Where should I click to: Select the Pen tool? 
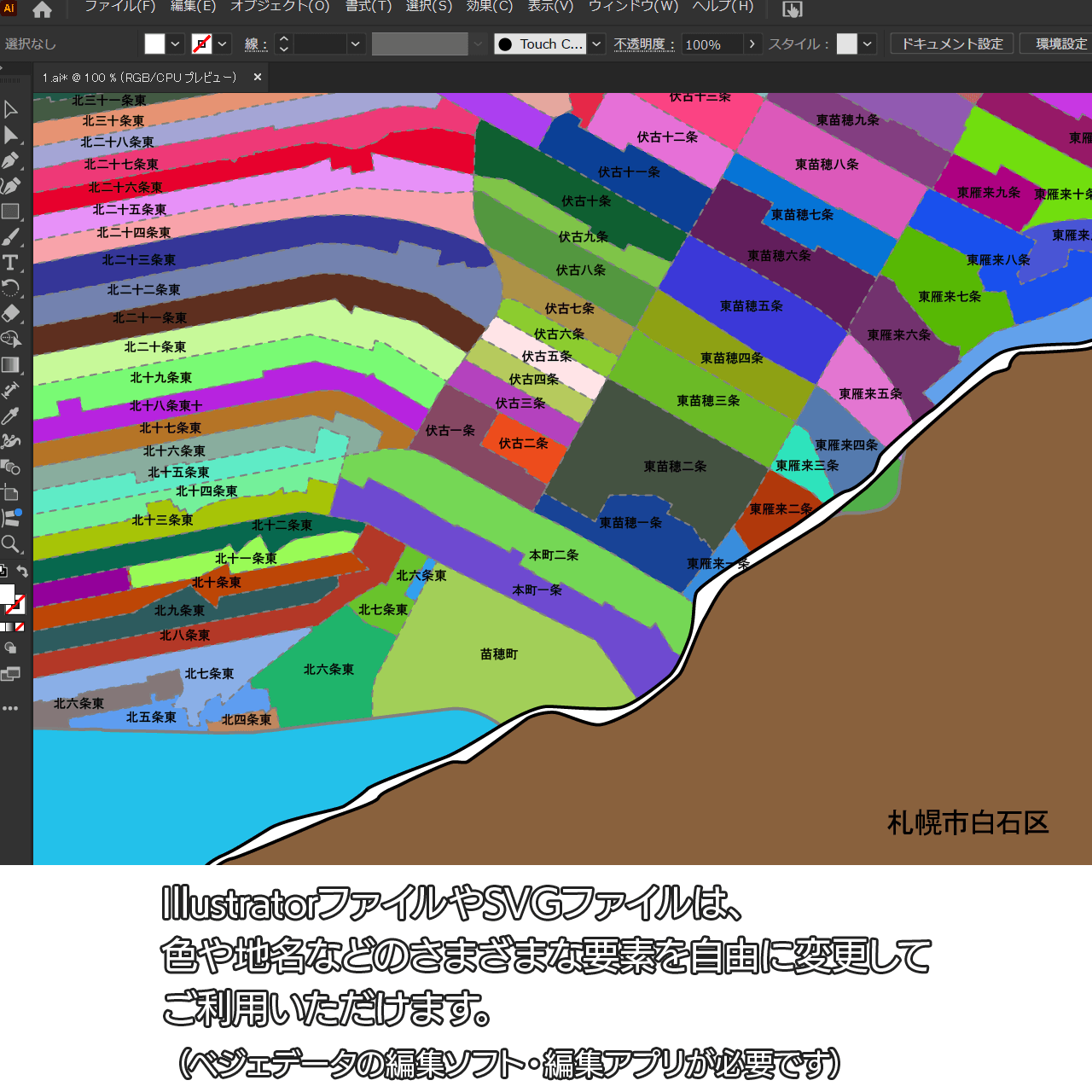coord(10,160)
